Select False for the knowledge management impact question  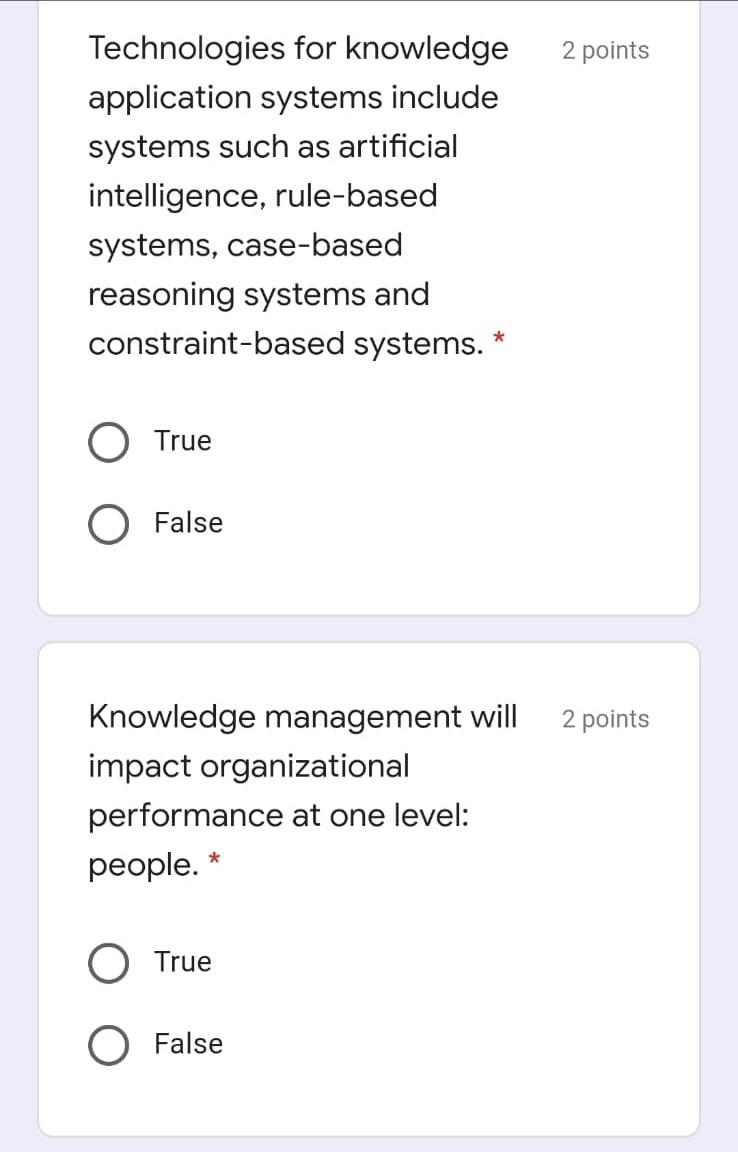coord(109,1044)
